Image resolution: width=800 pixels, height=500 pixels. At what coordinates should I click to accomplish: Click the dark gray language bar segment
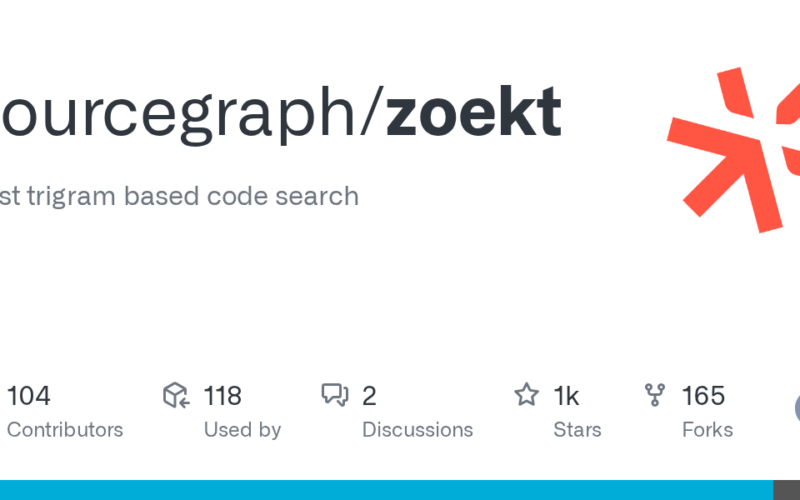pyautogui.click(x=787, y=490)
